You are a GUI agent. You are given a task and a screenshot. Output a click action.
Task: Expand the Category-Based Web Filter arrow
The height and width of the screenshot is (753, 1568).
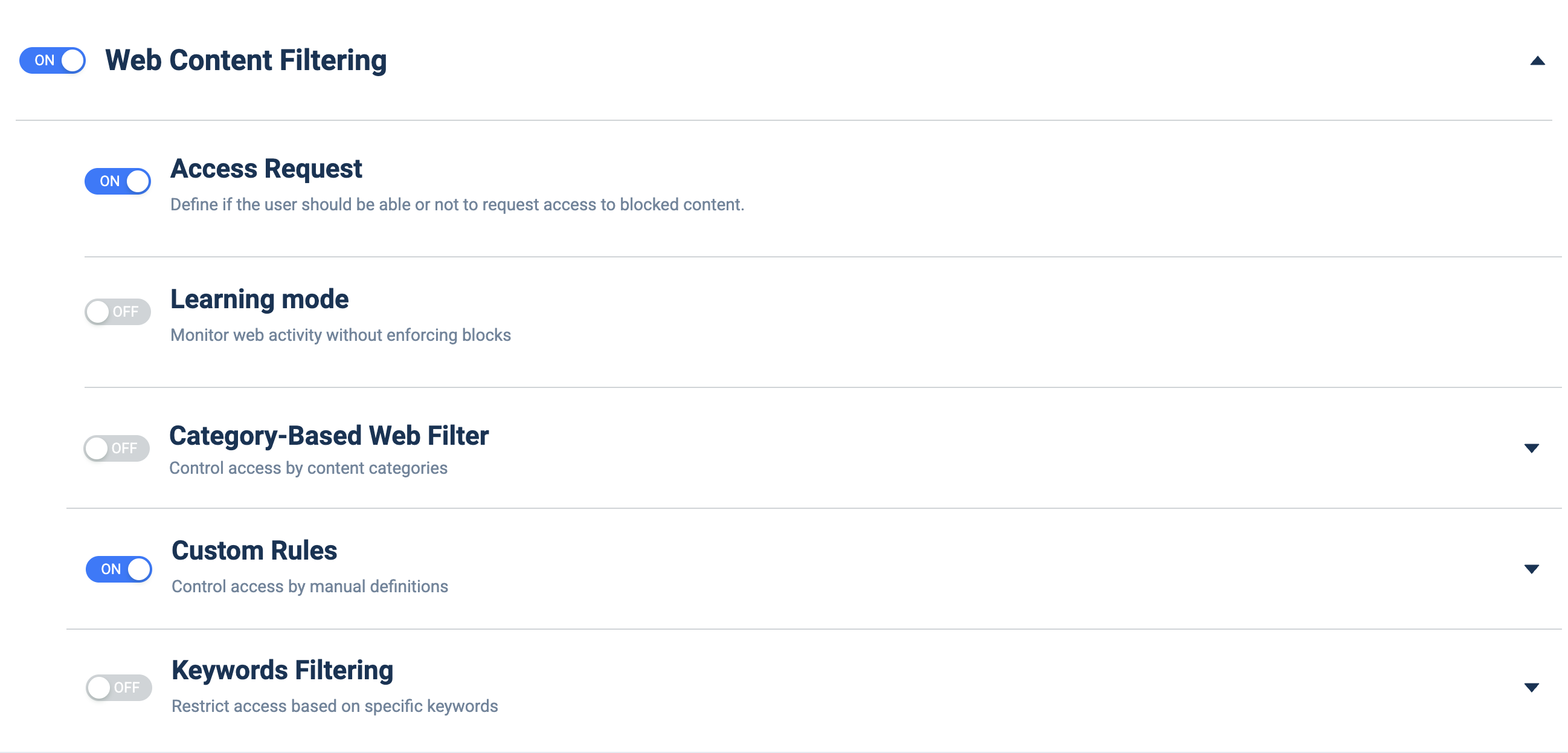click(x=1531, y=448)
